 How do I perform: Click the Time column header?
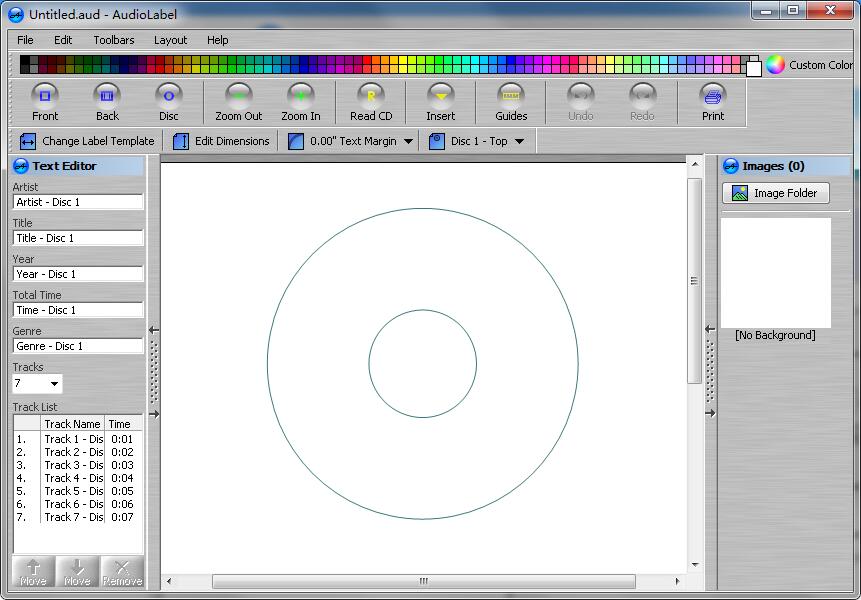point(124,424)
